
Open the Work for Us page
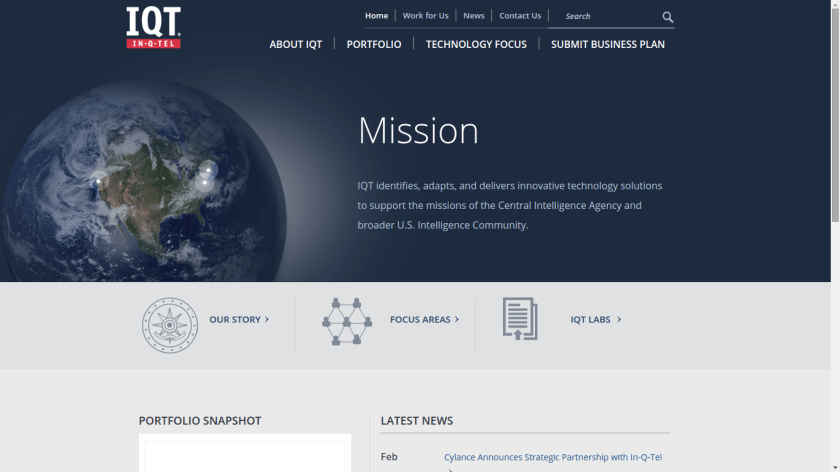[x=425, y=16]
